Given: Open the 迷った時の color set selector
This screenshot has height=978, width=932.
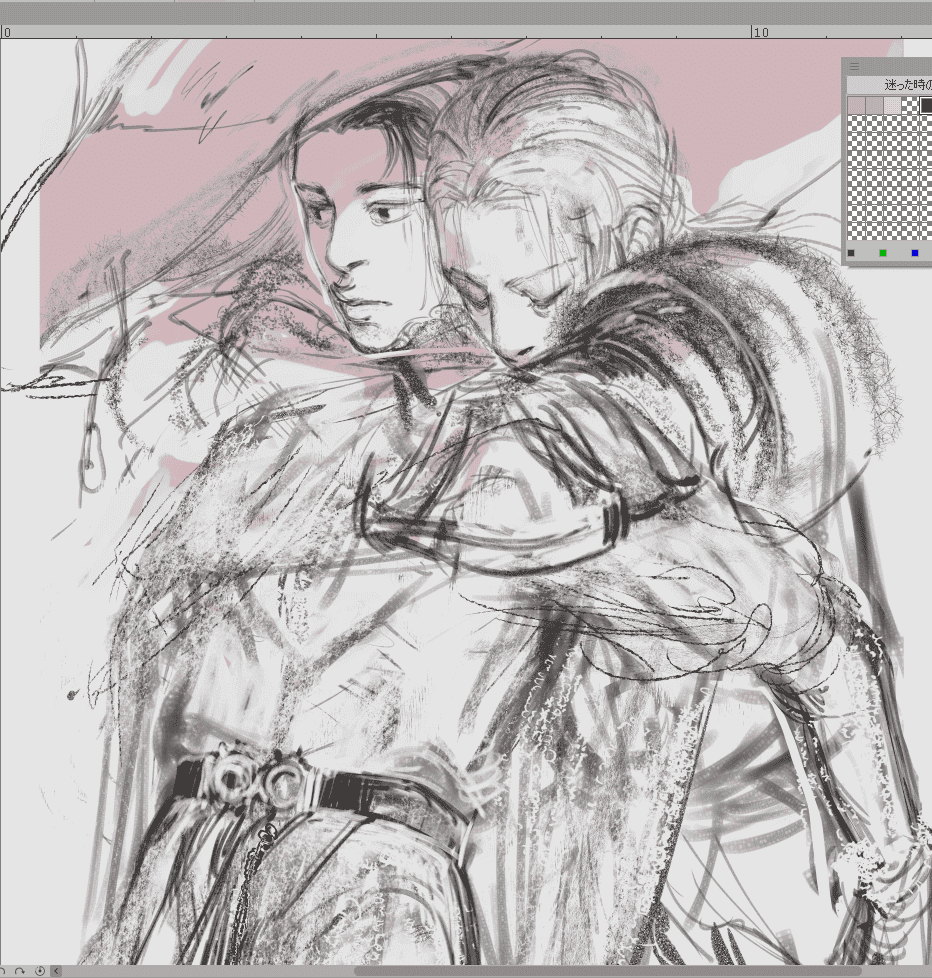Looking at the screenshot, I should 890,83.
